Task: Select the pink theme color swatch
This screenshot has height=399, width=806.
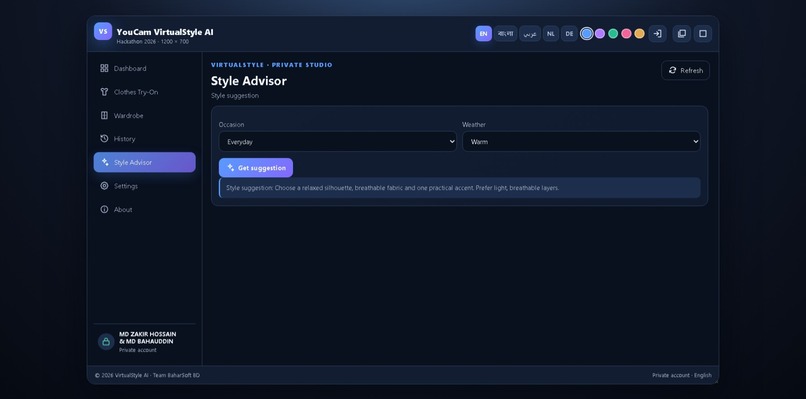Action: coord(626,34)
